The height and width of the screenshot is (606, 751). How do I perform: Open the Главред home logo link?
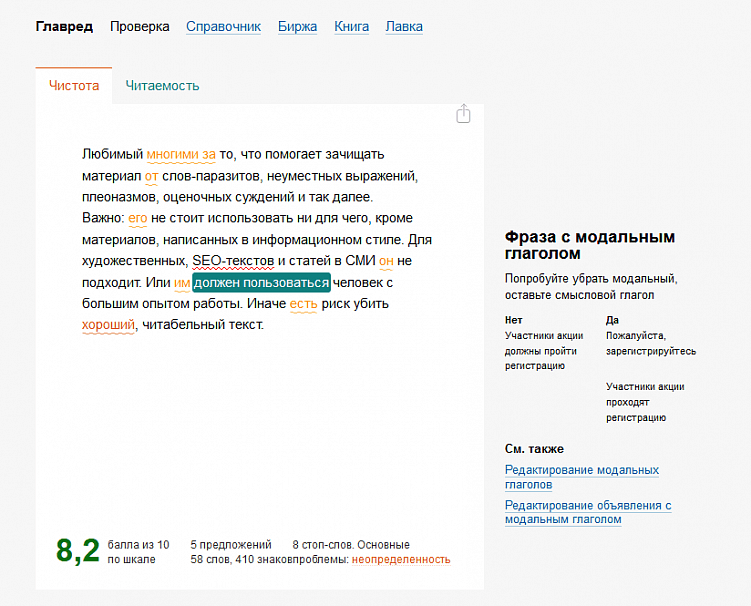(x=64, y=27)
